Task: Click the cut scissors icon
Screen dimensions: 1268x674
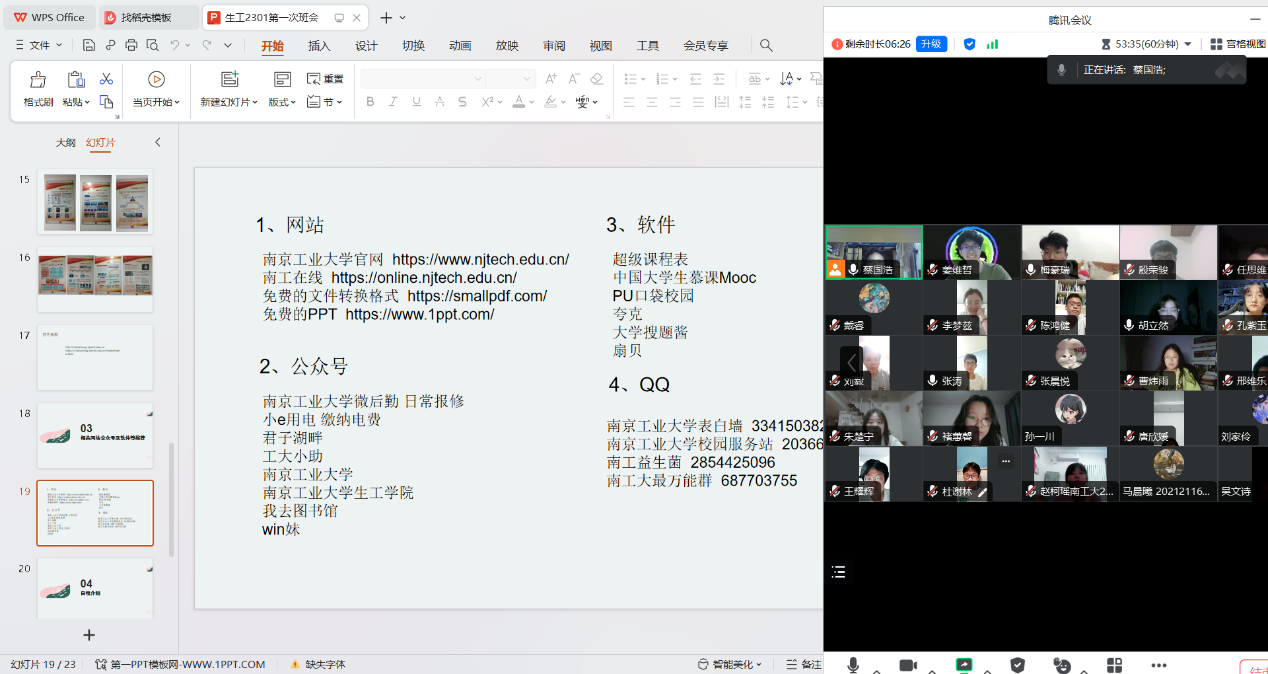Action: [106, 79]
